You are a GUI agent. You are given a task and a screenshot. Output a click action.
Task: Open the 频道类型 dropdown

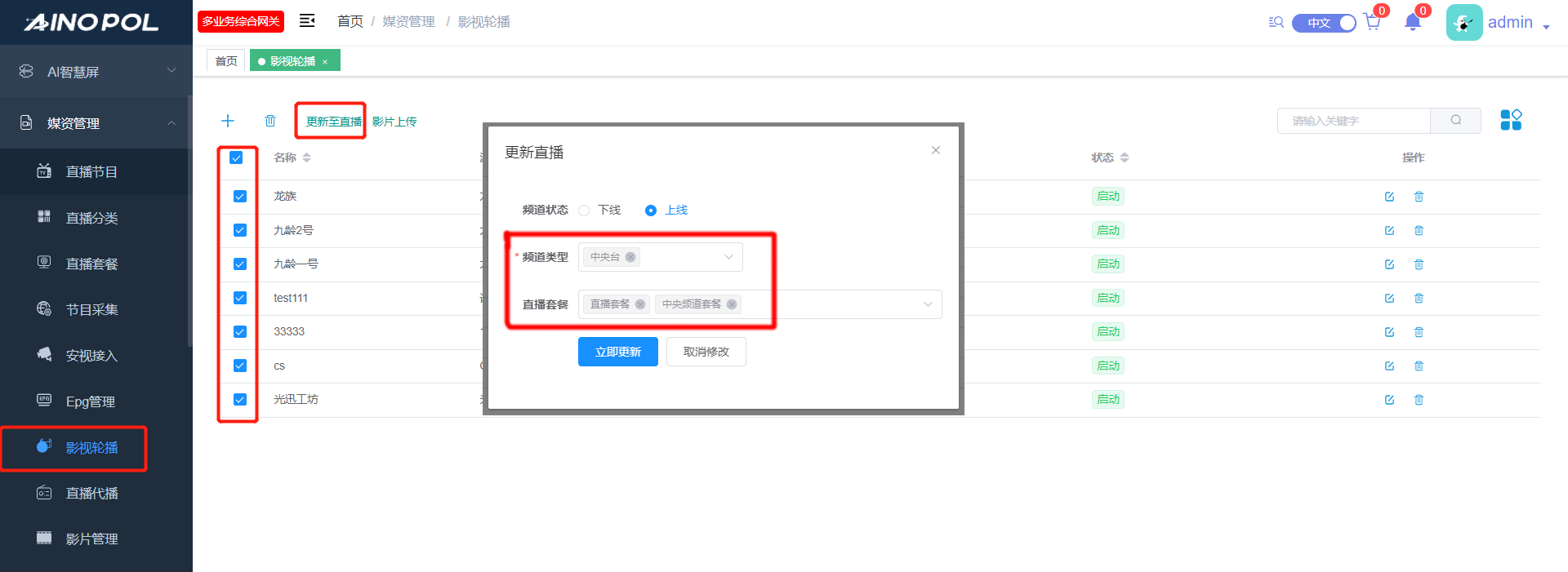pos(728,257)
